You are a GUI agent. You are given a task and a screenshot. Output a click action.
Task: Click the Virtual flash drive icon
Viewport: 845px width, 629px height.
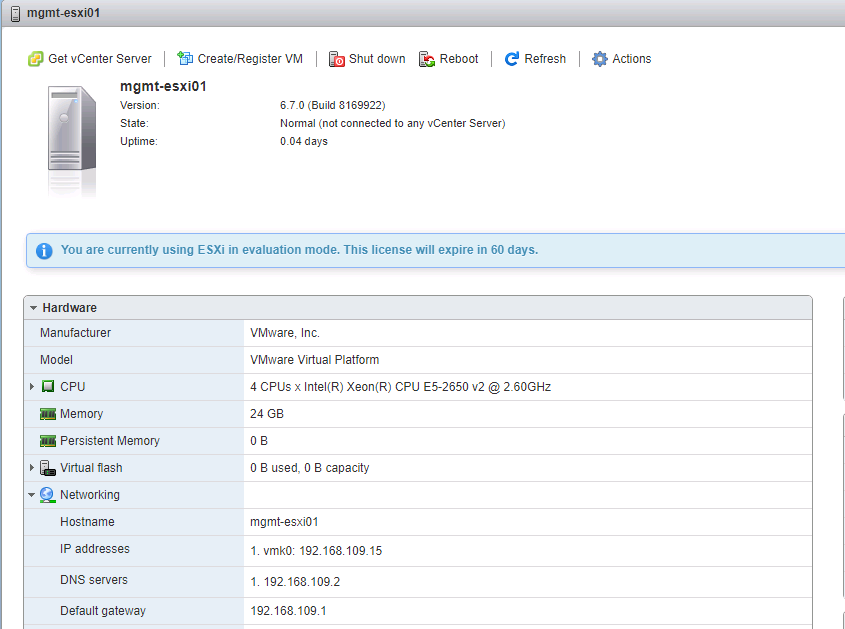(x=48, y=467)
